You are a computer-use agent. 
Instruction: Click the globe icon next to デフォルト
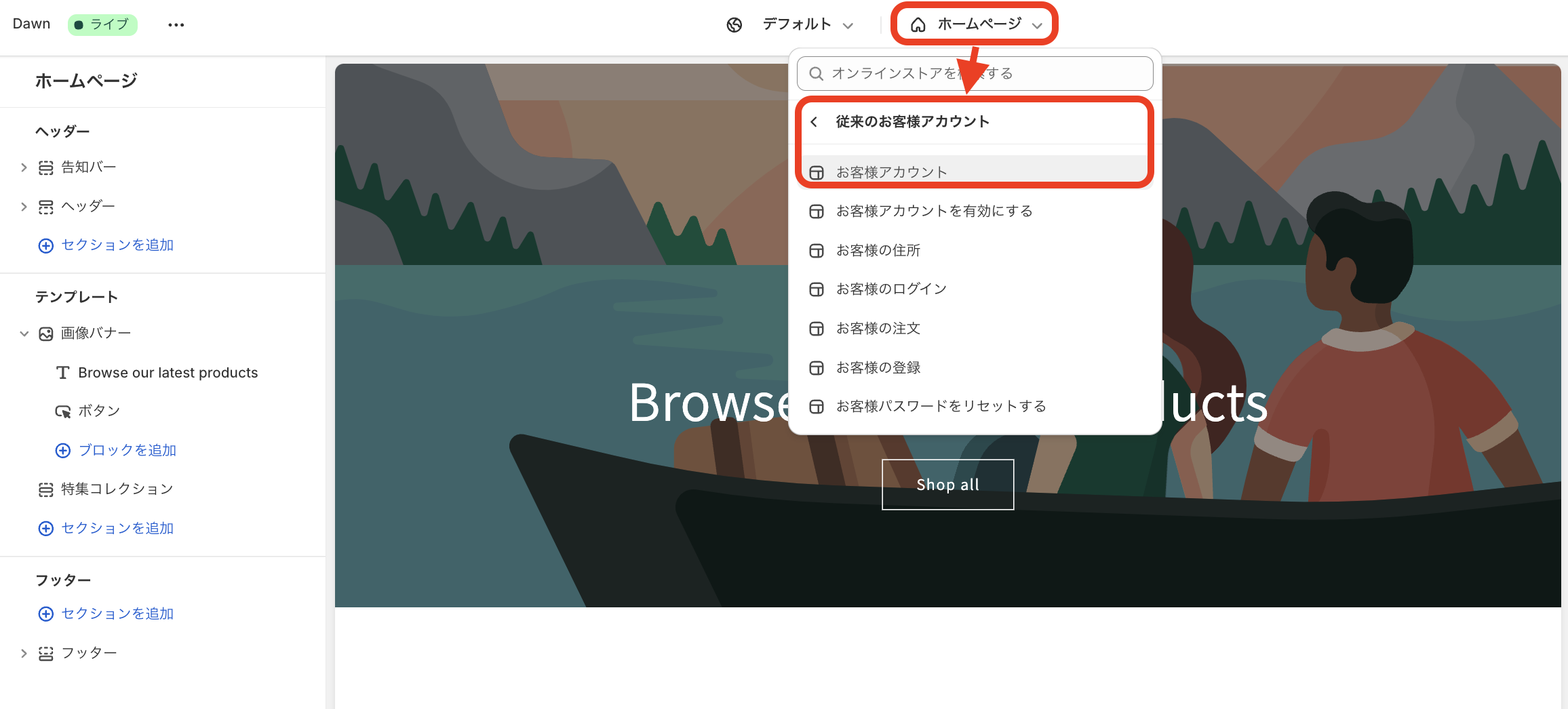point(734,24)
